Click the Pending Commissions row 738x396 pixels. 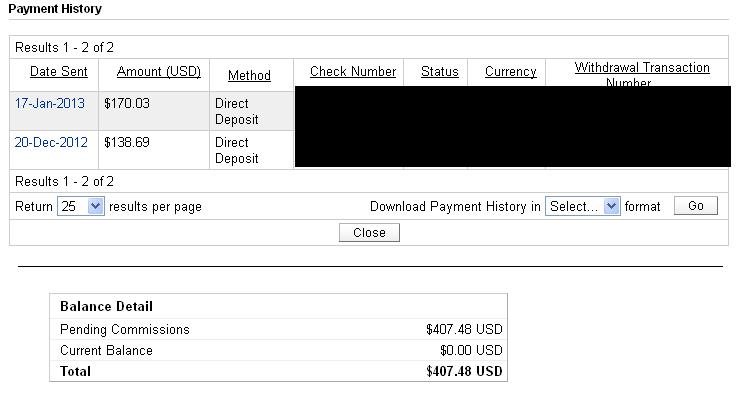pyautogui.click(x=279, y=329)
